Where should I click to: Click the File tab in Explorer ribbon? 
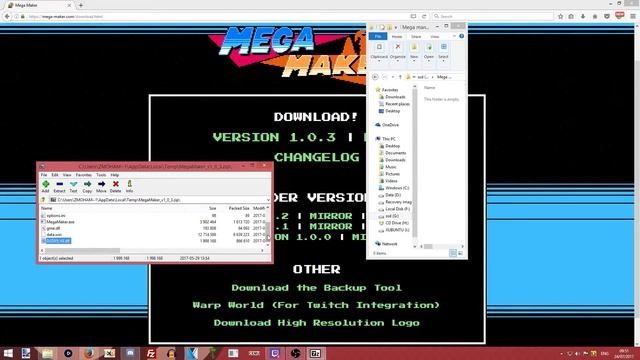pos(378,36)
